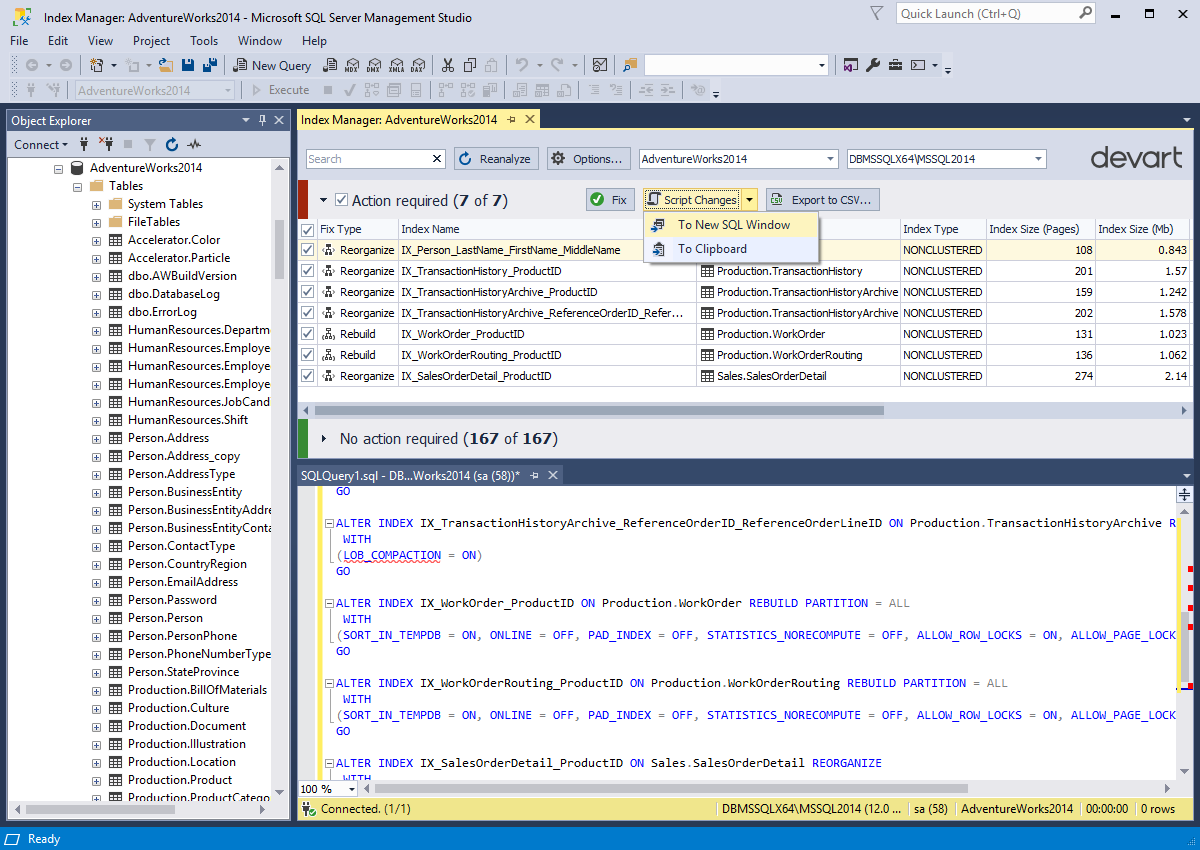
Task: Click the wrench properties icon in toolbar
Action: [872, 65]
